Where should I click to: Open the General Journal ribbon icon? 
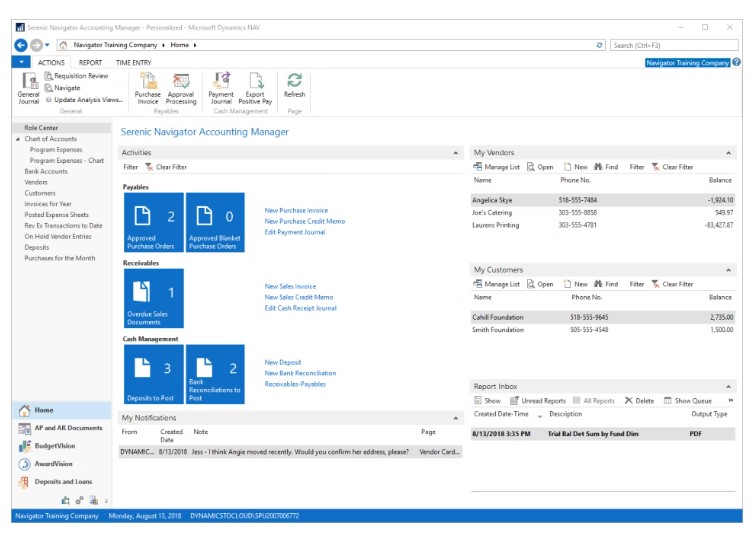28,86
